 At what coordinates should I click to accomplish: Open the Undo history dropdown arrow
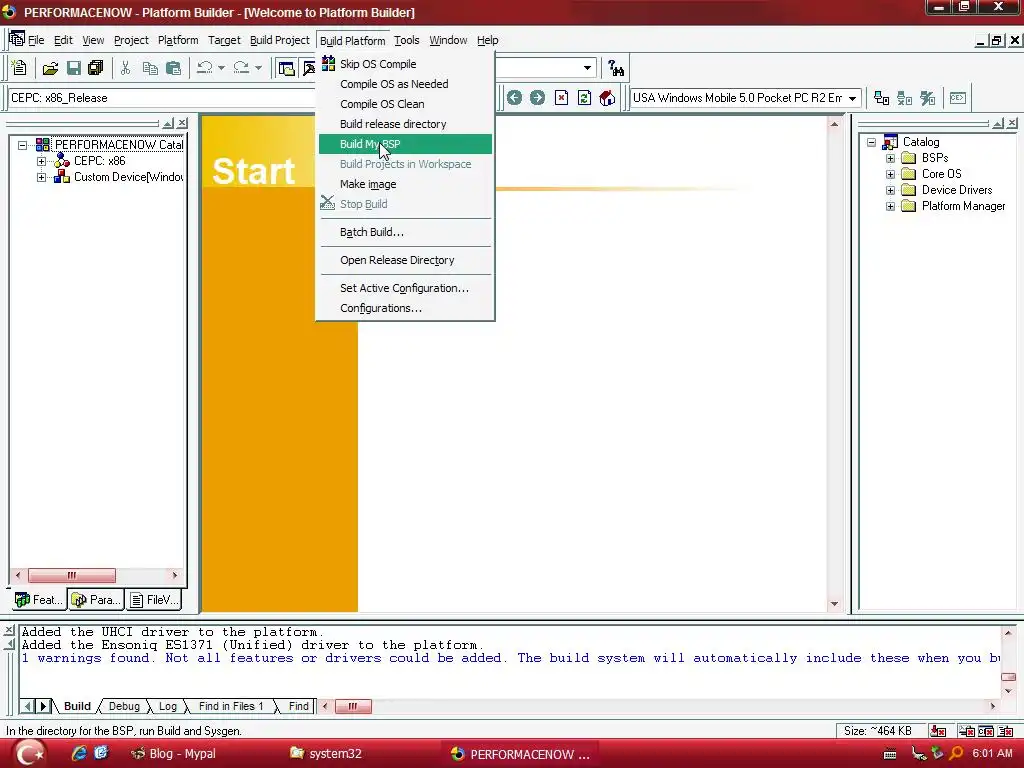point(221,68)
